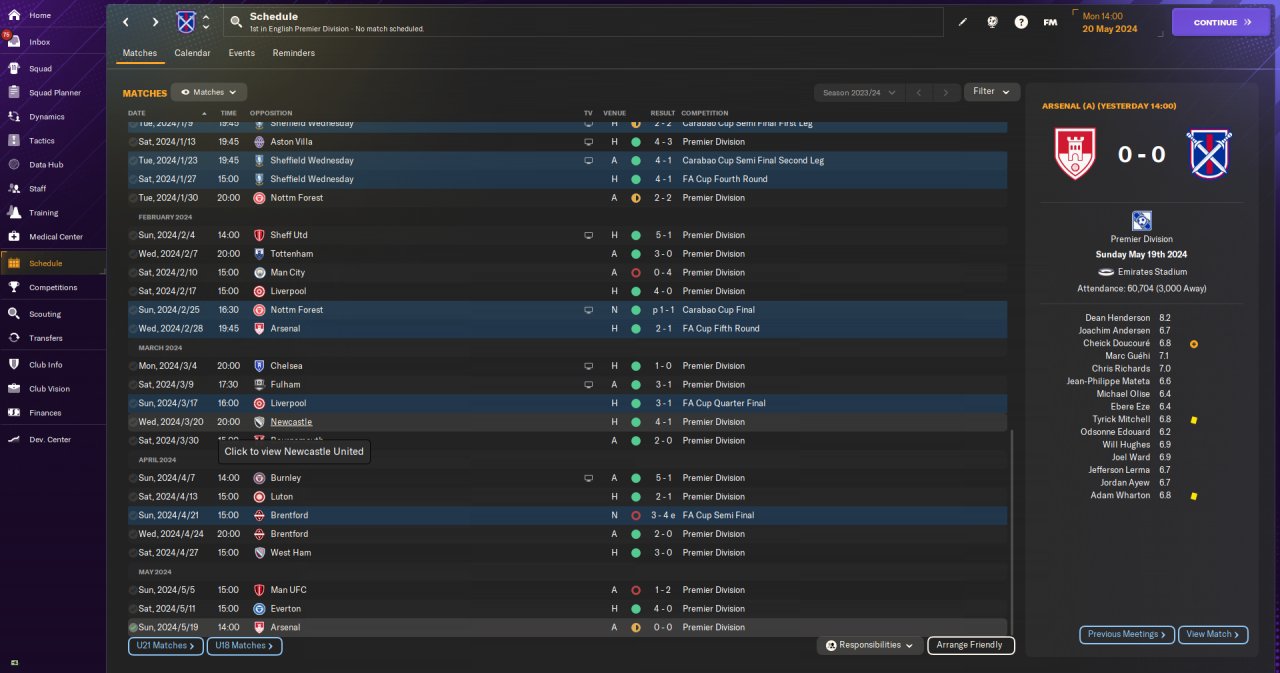Open Previous Meetings for the Arsenal match
The height and width of the screenshot is (673, 1280).
1125,634
